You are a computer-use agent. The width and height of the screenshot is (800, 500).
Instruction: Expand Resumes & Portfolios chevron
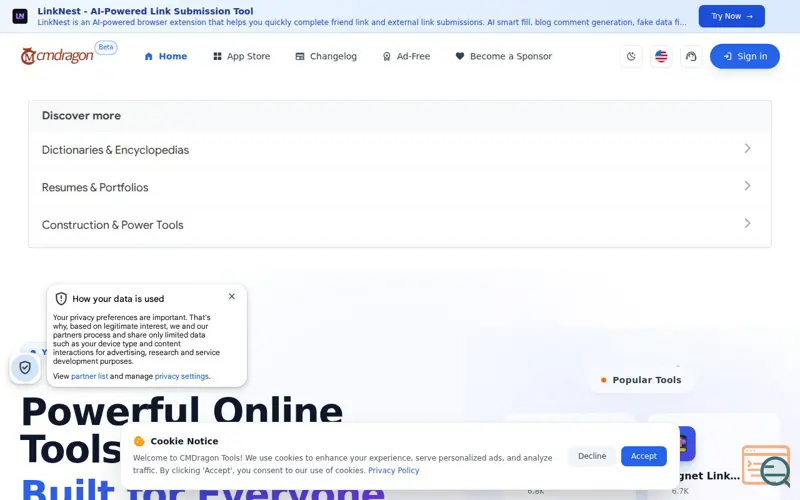tap(747, 186)
